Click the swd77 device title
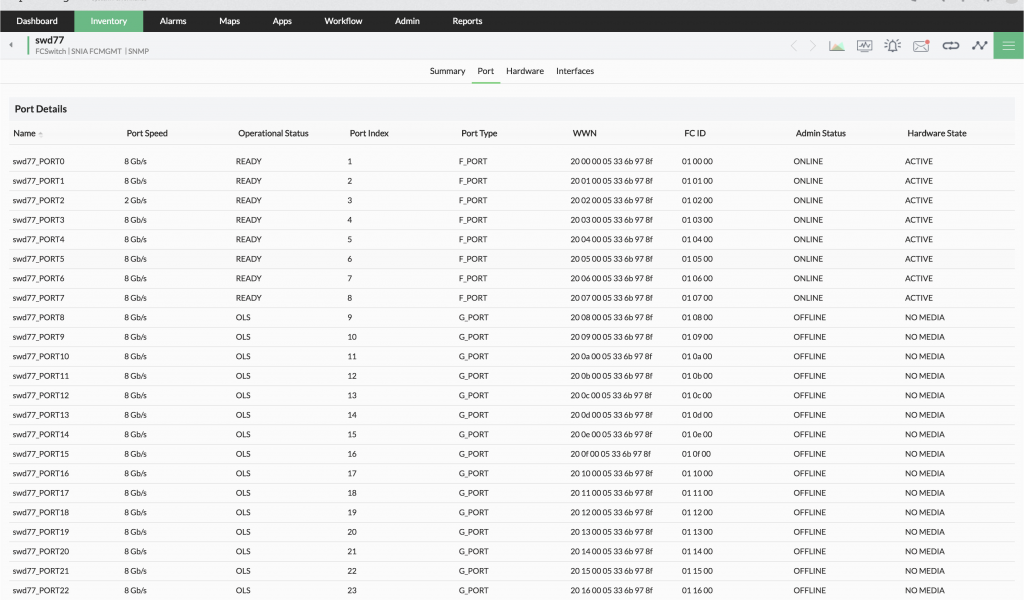This screenshot has height=600, width=1024. pyautogui.click(x=50, y=40)
